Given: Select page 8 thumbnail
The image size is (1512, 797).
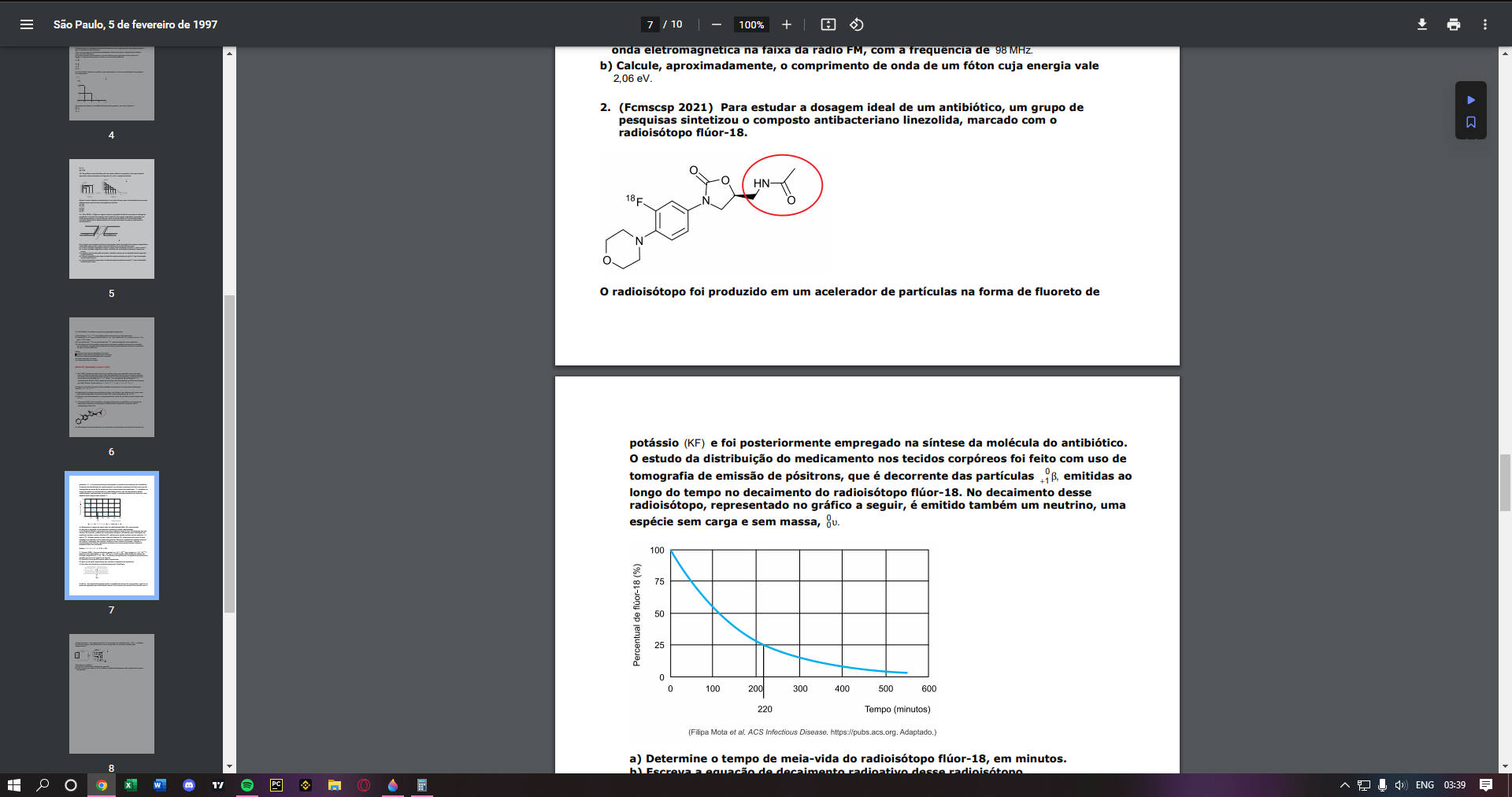Looking at the screenshot, I should pyautogui.click(x=112, y=694).
